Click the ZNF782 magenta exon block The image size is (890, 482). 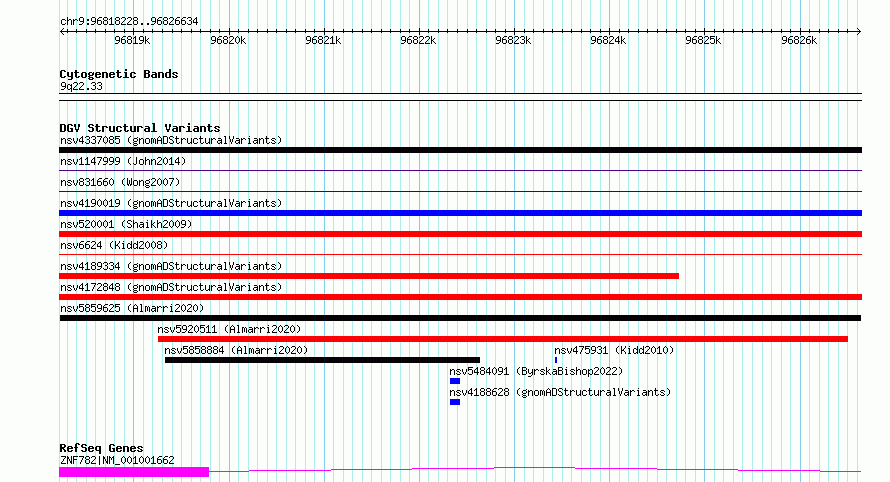click(134, 472)
